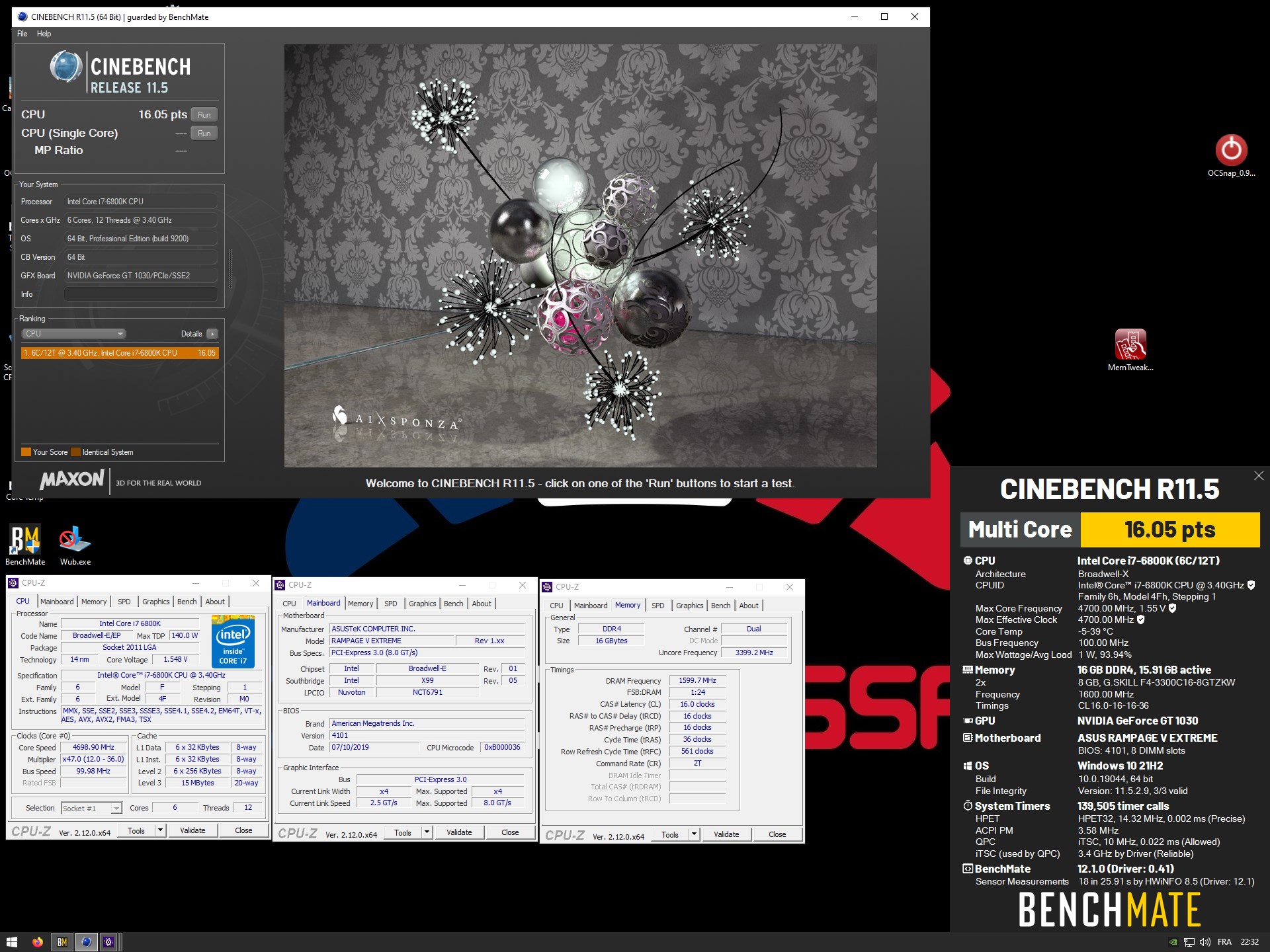Switch to Cinebench in the taskbar
Viewport: 1270px width, 952px height.
click(86, 942)
